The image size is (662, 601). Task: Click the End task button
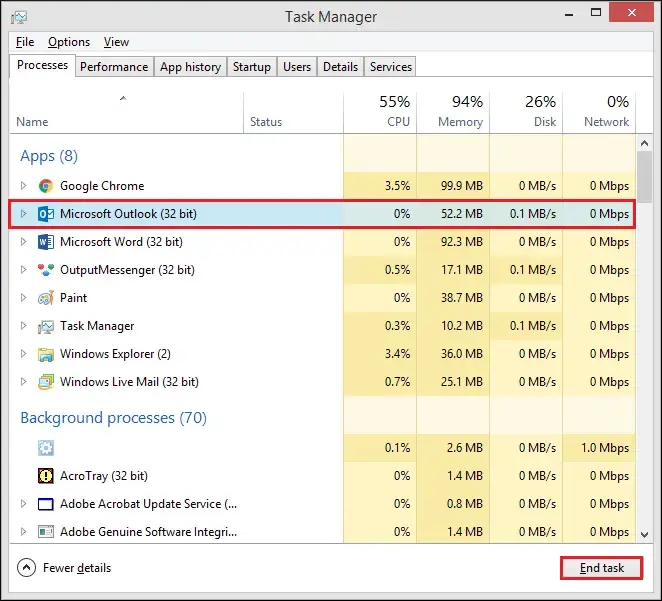602,568
